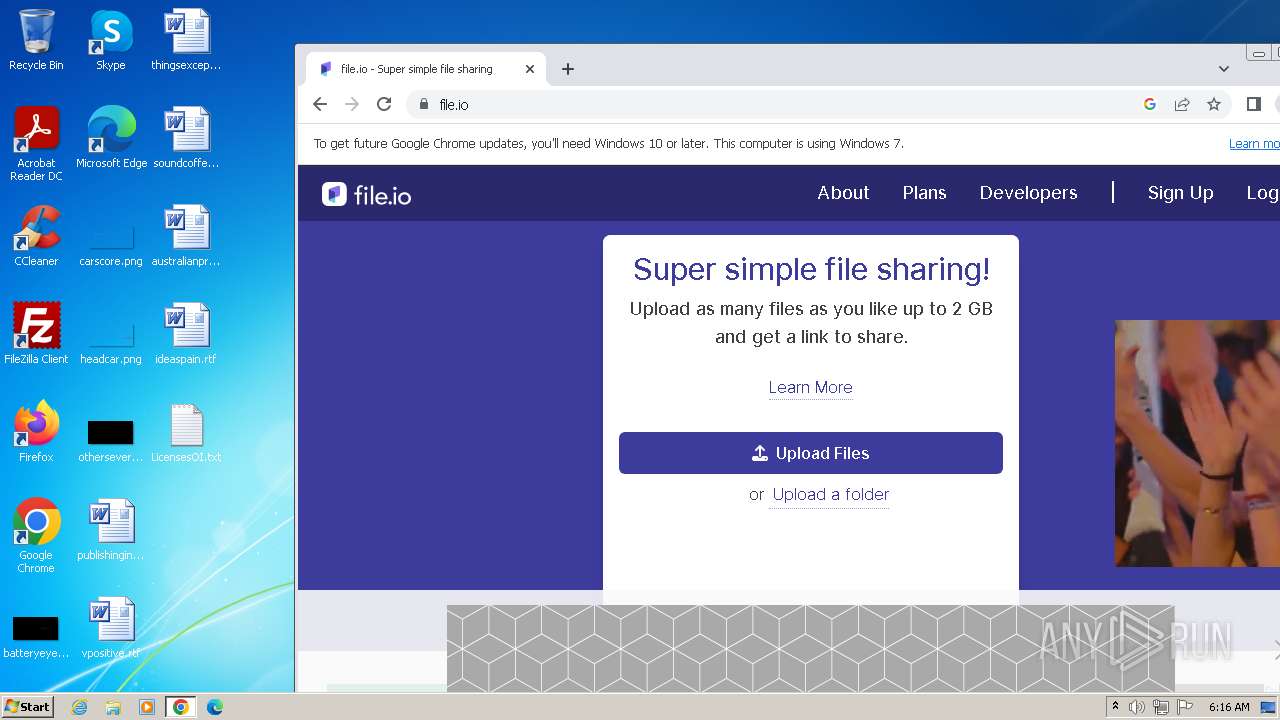
Task: Select the australianpr document icon
Action: 186,236
